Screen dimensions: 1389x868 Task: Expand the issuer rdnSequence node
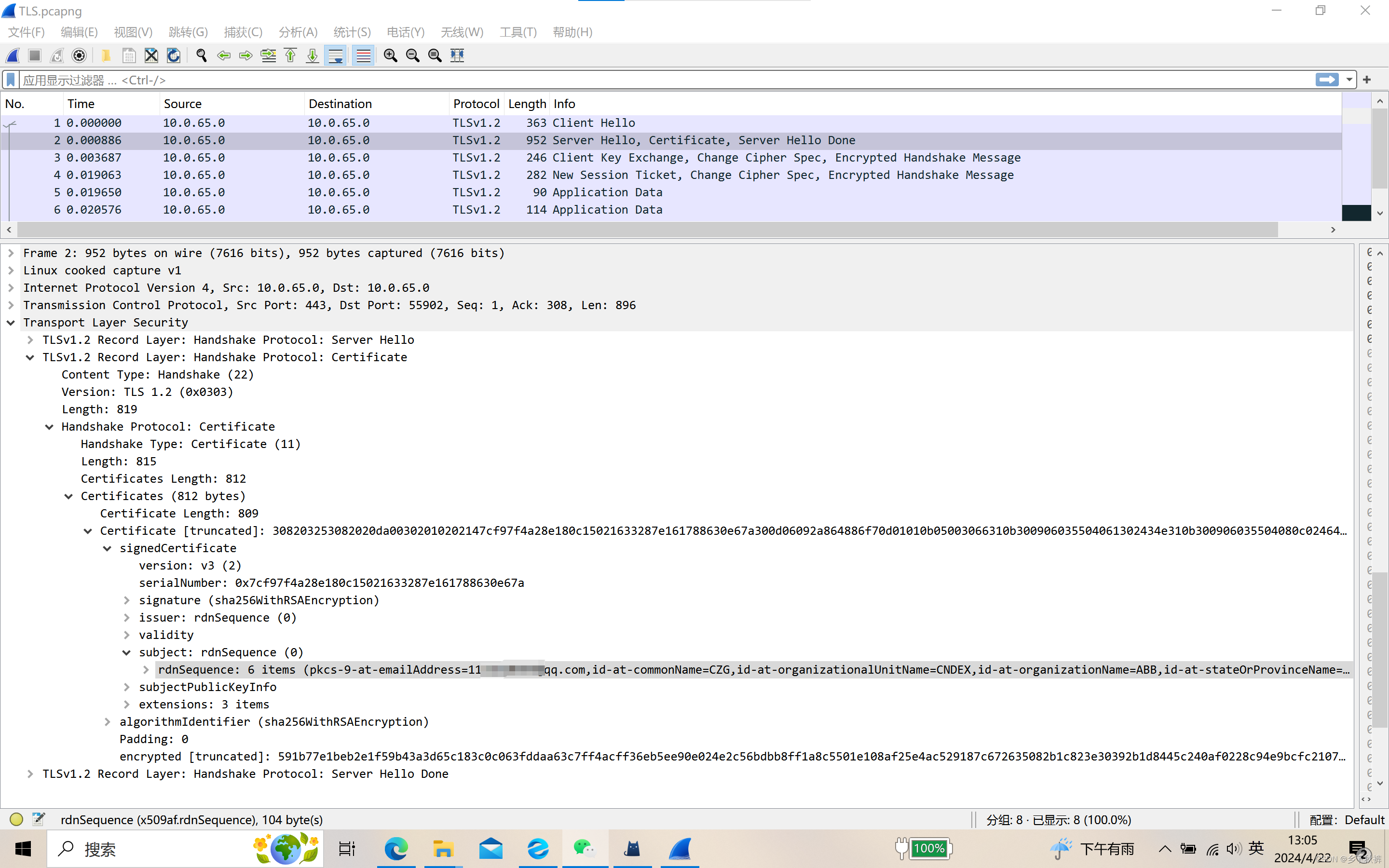pos(126,618)
